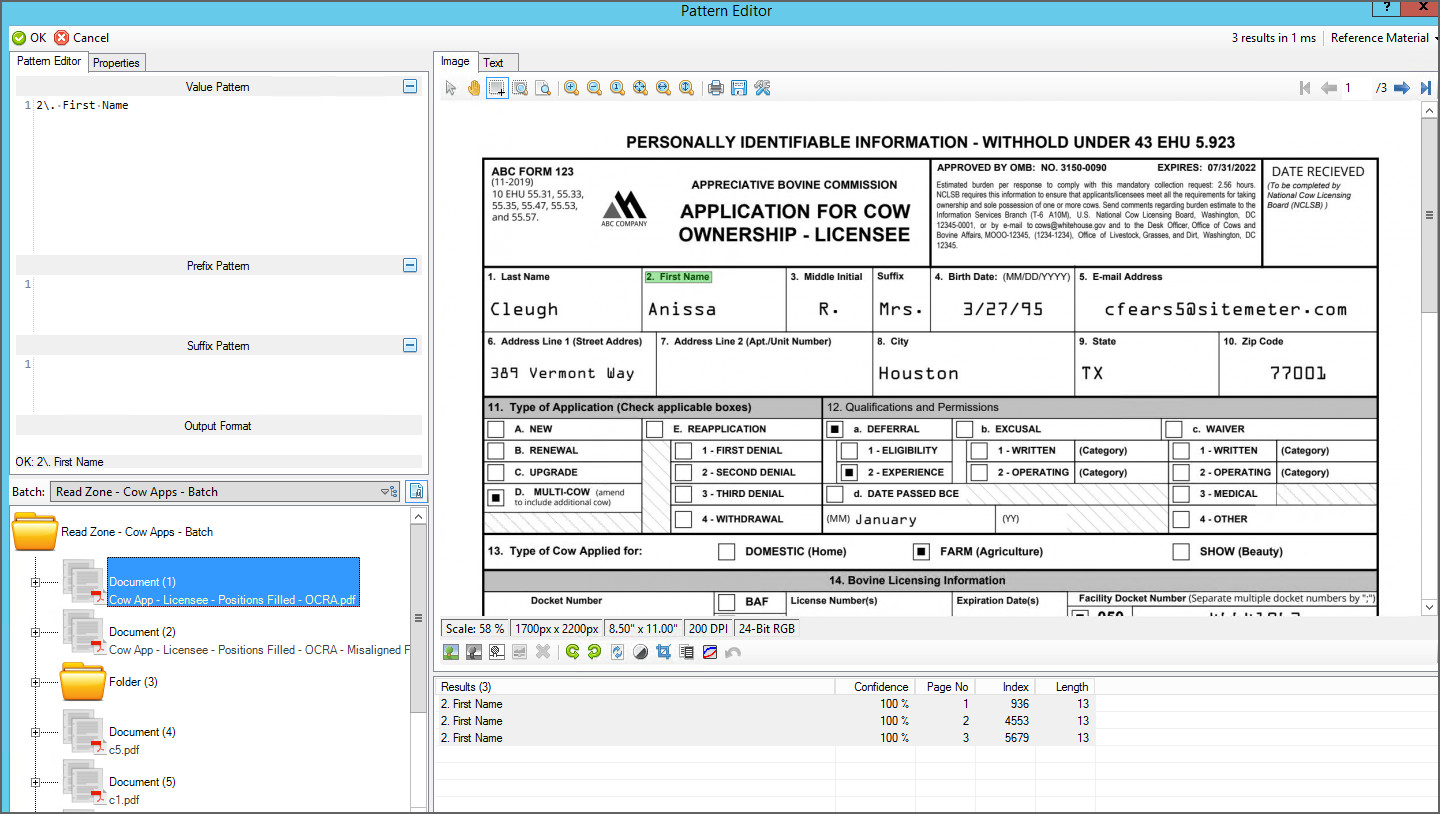The height and width of the screenshot is (814, 1440).
Task: Click the print icon in image toolbar
Action: tap(716, 88)
